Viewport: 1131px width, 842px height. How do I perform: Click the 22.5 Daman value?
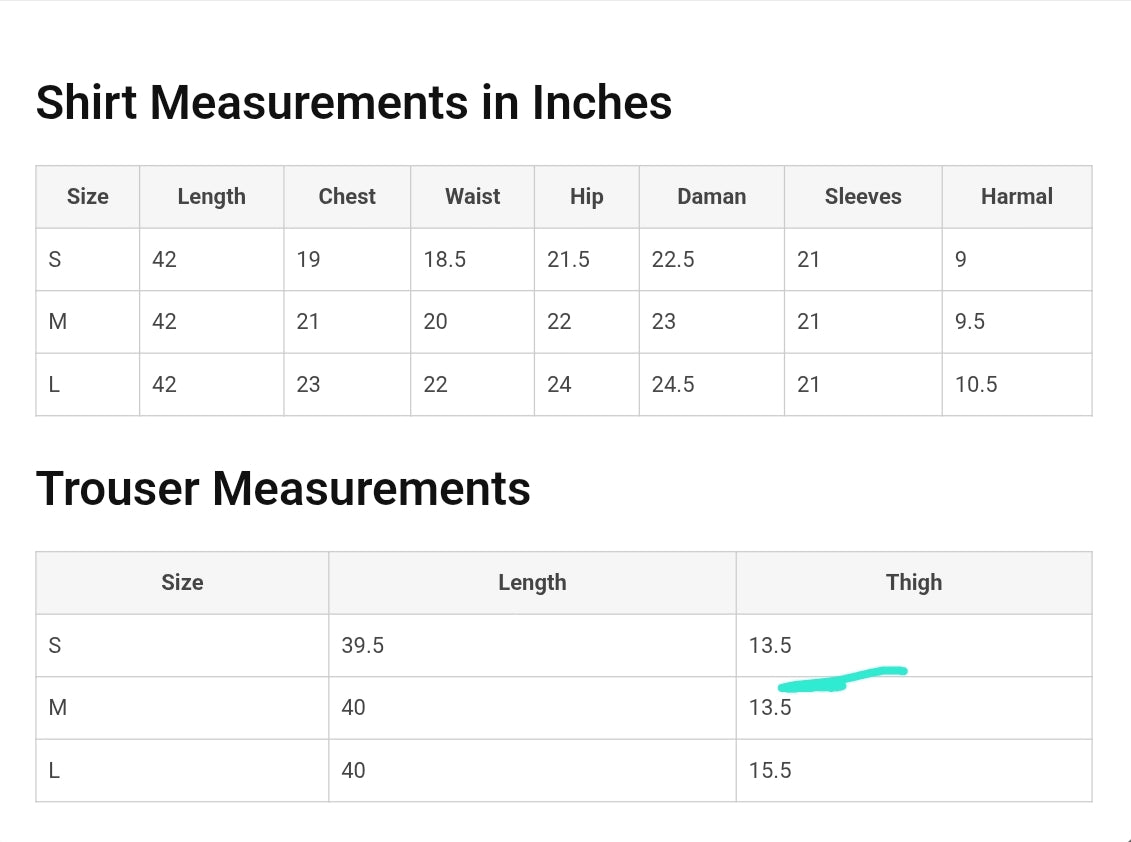[673, 260]
